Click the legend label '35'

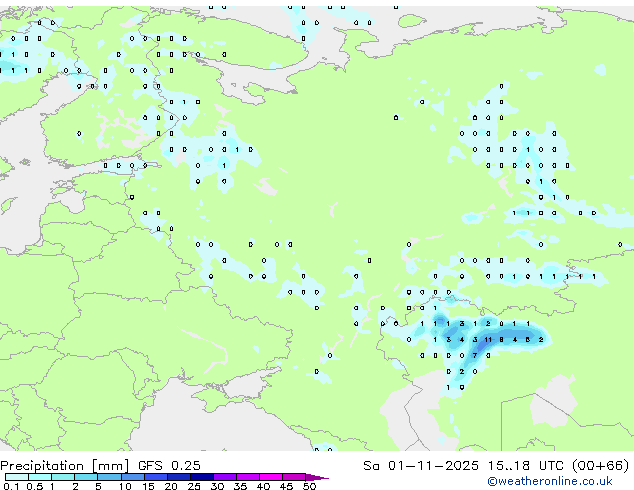pos(240,486)
